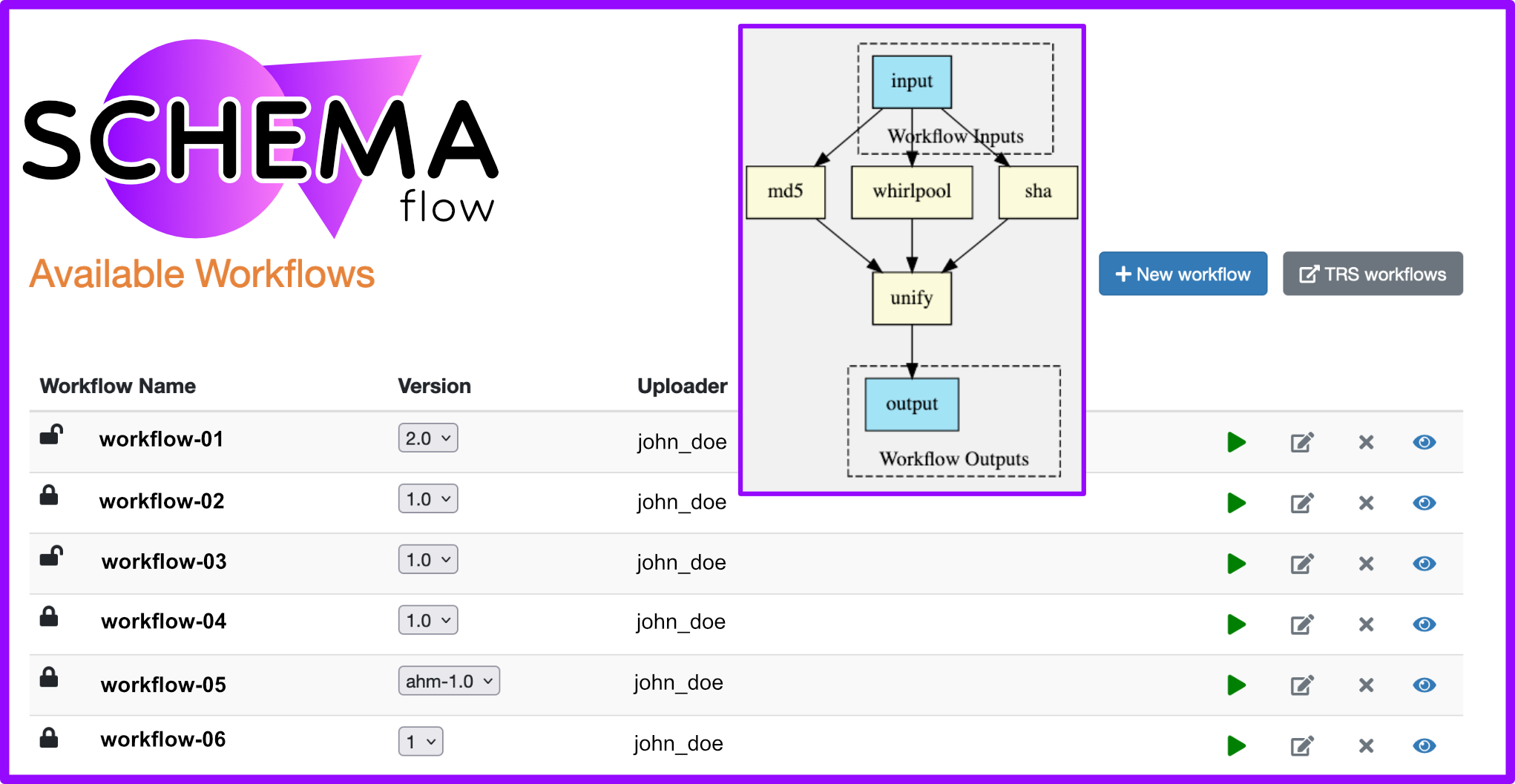Run workflow-01 with the green play icon
The image size is (1515, 784).
coord(1236,443)
